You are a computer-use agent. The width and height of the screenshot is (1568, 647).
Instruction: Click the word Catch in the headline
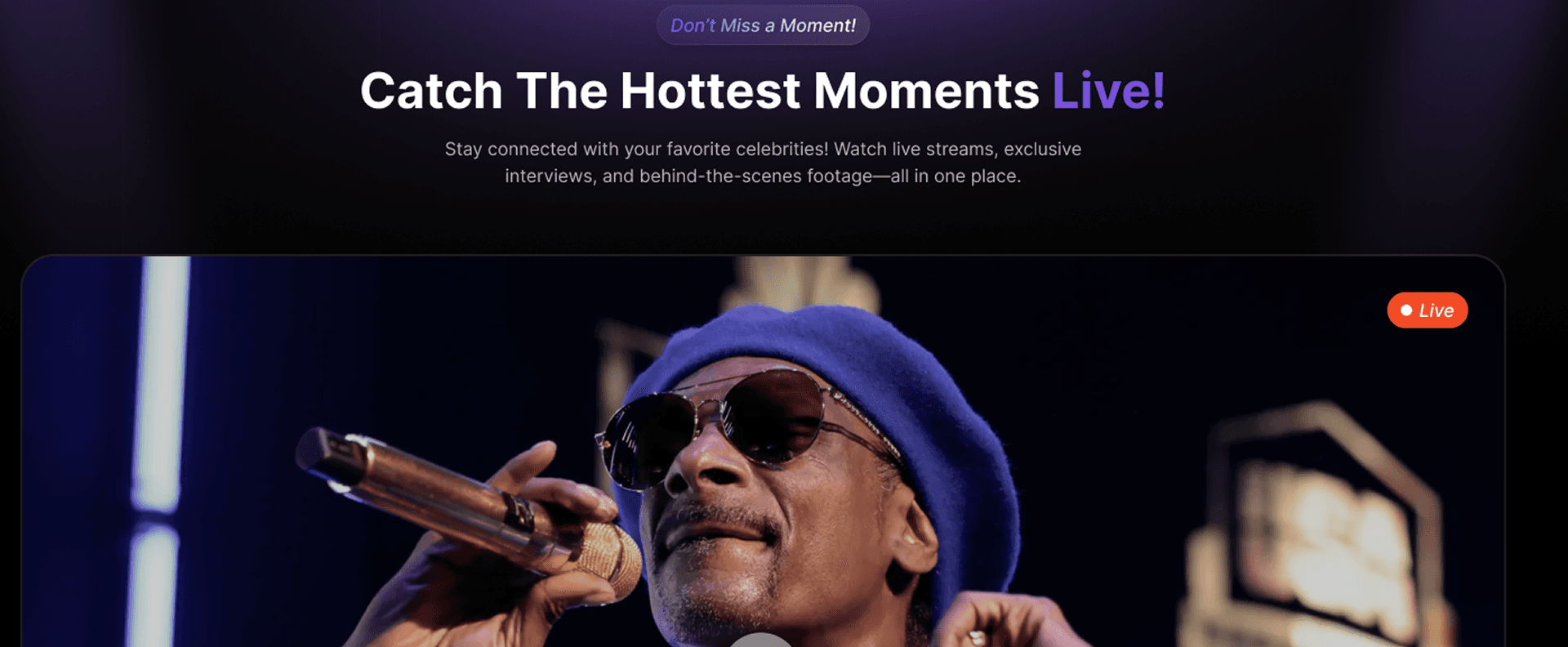pos(431,90)
